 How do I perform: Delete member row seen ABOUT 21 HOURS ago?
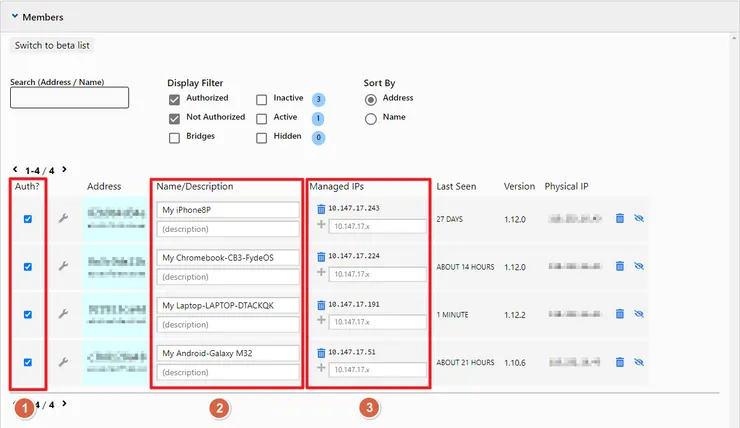coord(620,362)
